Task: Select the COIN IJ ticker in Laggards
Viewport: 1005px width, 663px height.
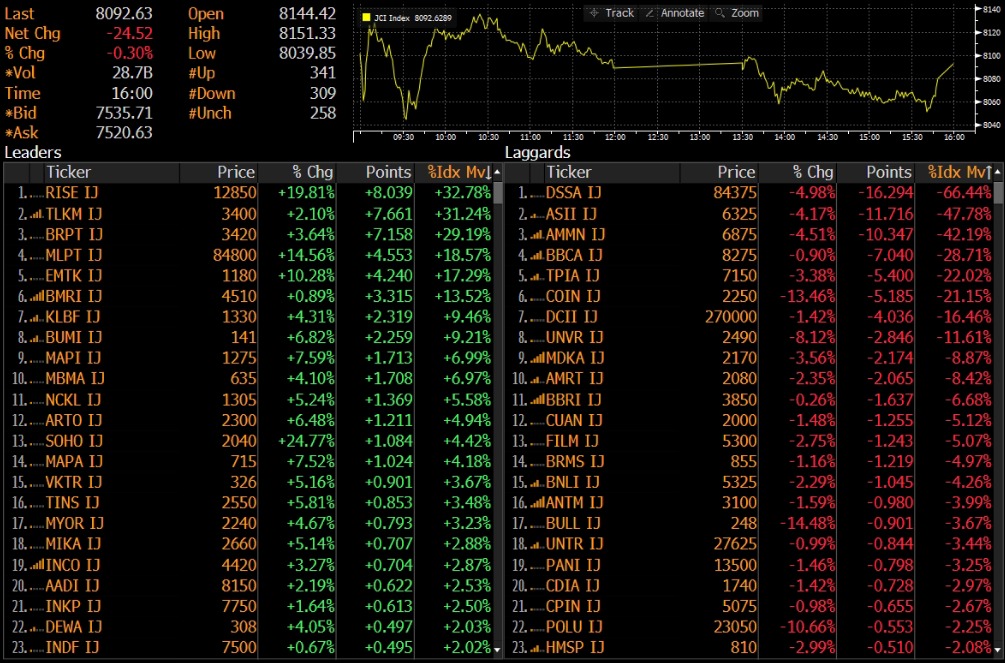Action: [573, 296]
